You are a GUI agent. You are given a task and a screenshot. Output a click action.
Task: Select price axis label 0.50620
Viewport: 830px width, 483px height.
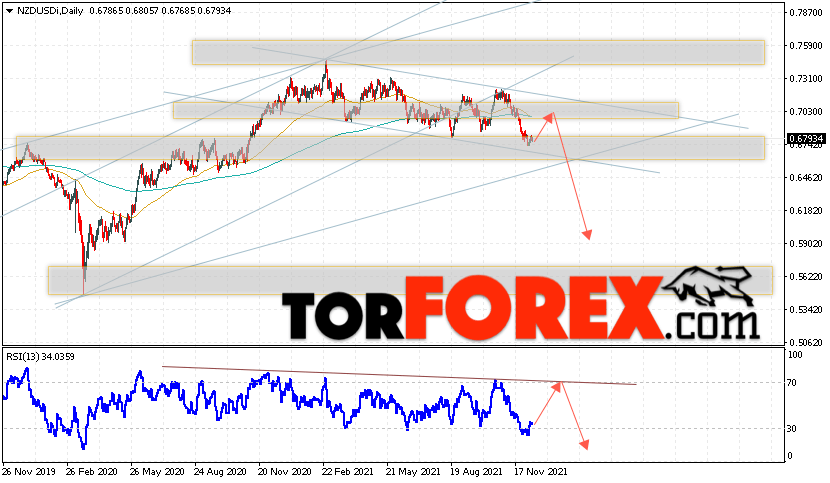[806, 343]
